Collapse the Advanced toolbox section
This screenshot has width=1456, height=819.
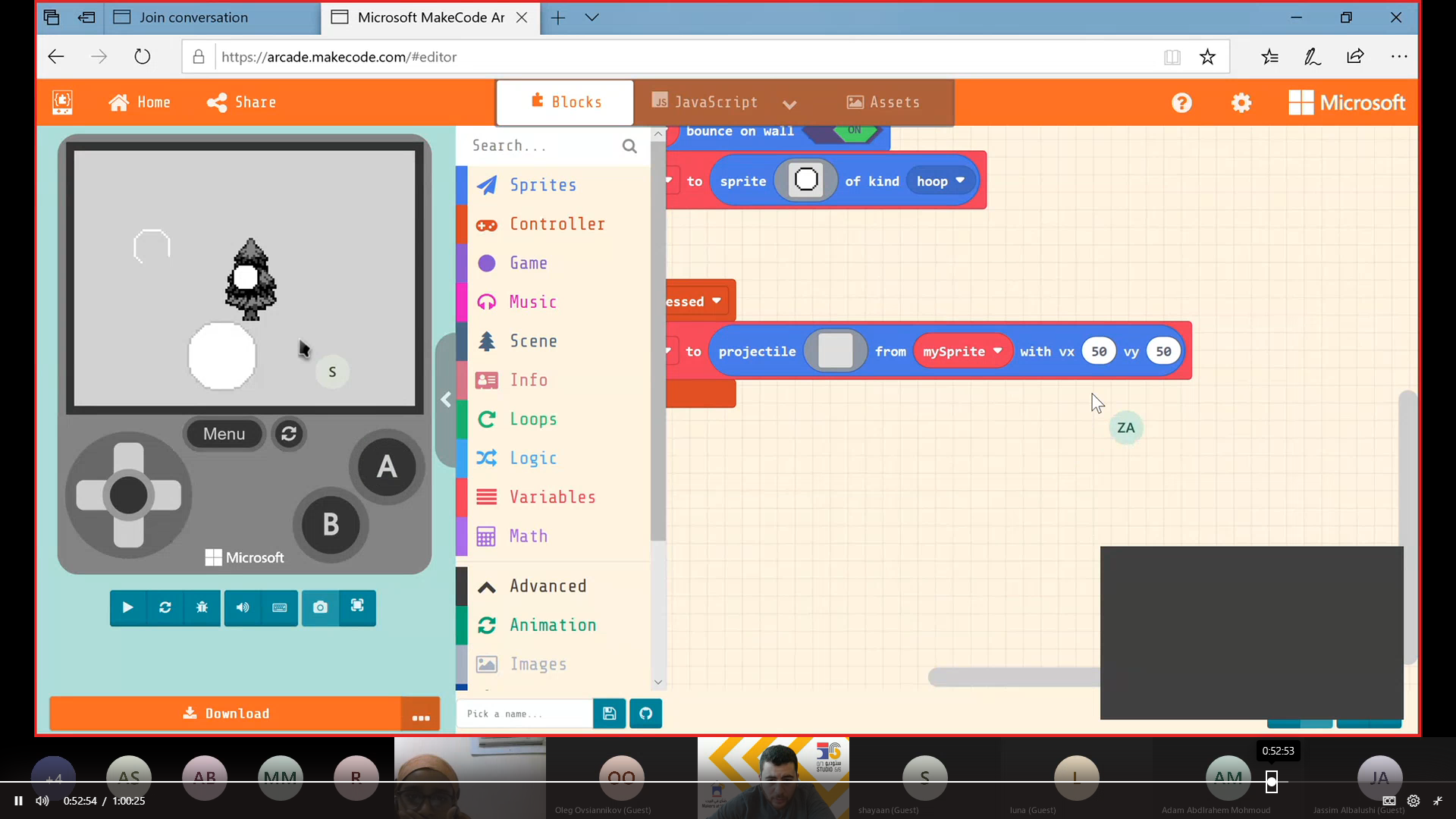(554, 586)
